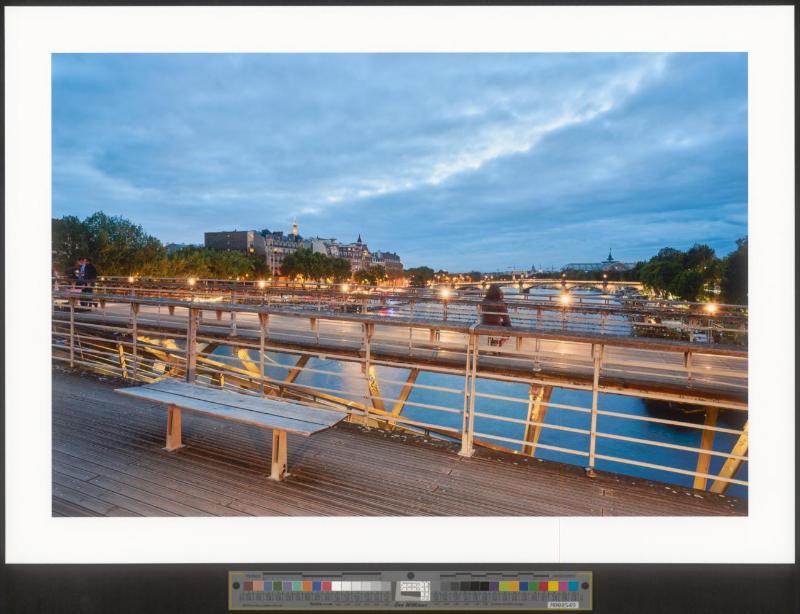Image resolution: width=800 pixels, height=614 pixels.
Task: Pick the white swatch on the calibration strip
Action: tap(337, 586)
